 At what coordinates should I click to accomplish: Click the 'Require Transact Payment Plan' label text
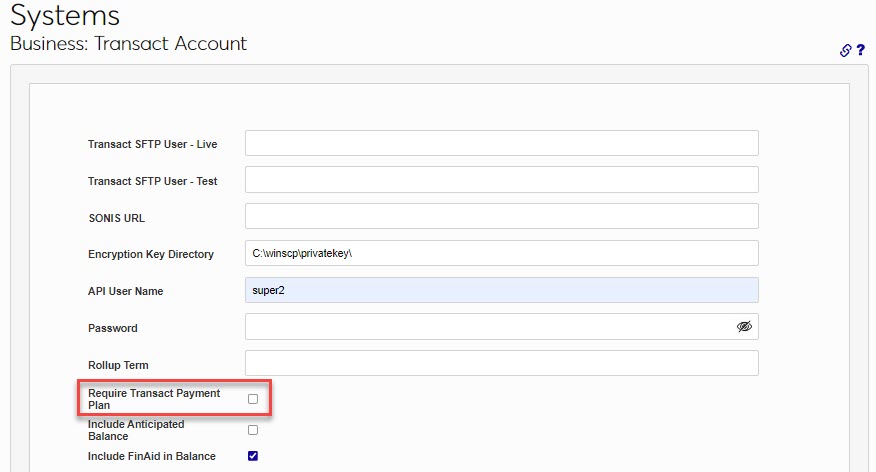tap(154, 399)
